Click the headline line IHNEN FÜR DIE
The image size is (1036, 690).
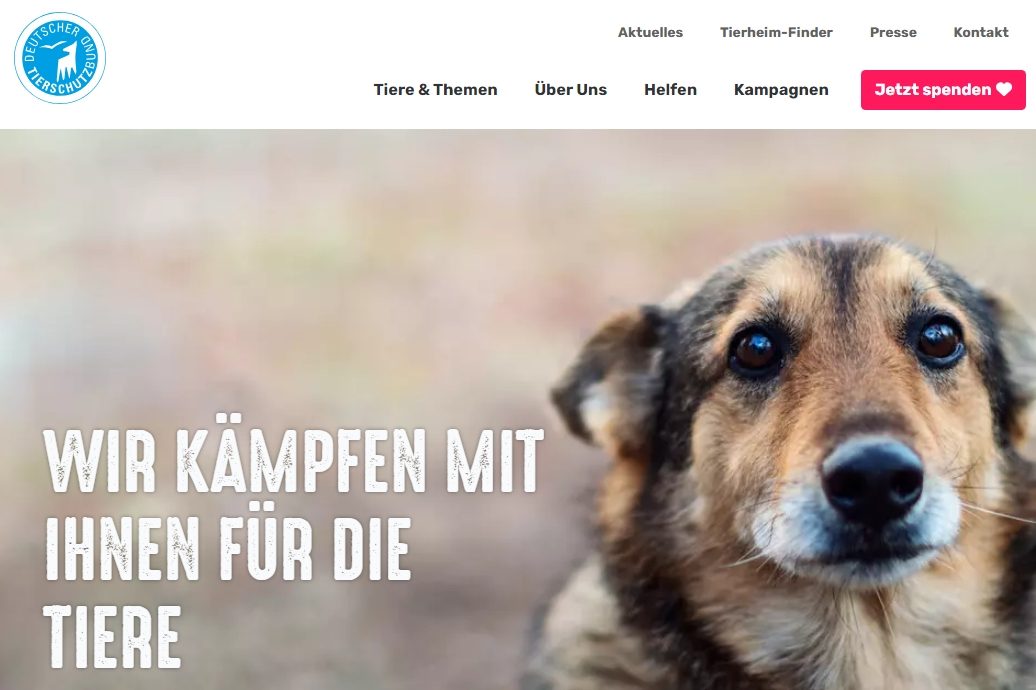pyautogui.click(x=227, y=549)
